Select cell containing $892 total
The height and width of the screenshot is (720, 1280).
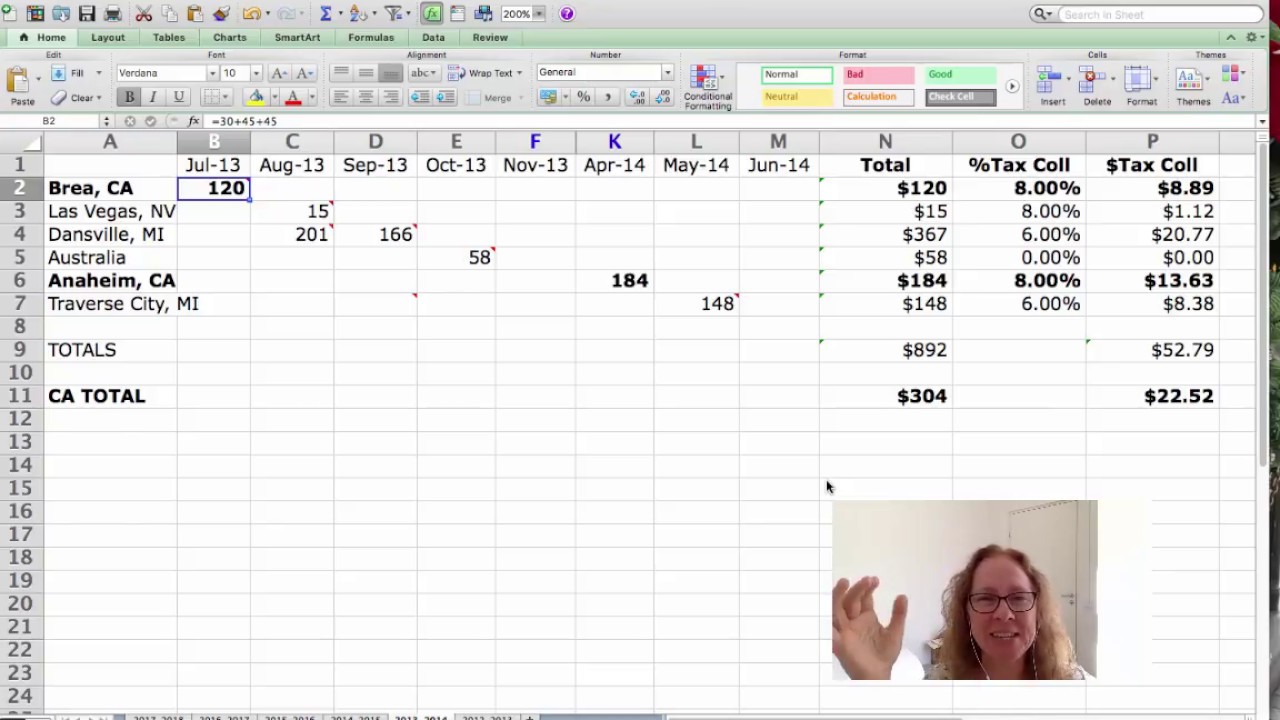click(x=885, y=350)
